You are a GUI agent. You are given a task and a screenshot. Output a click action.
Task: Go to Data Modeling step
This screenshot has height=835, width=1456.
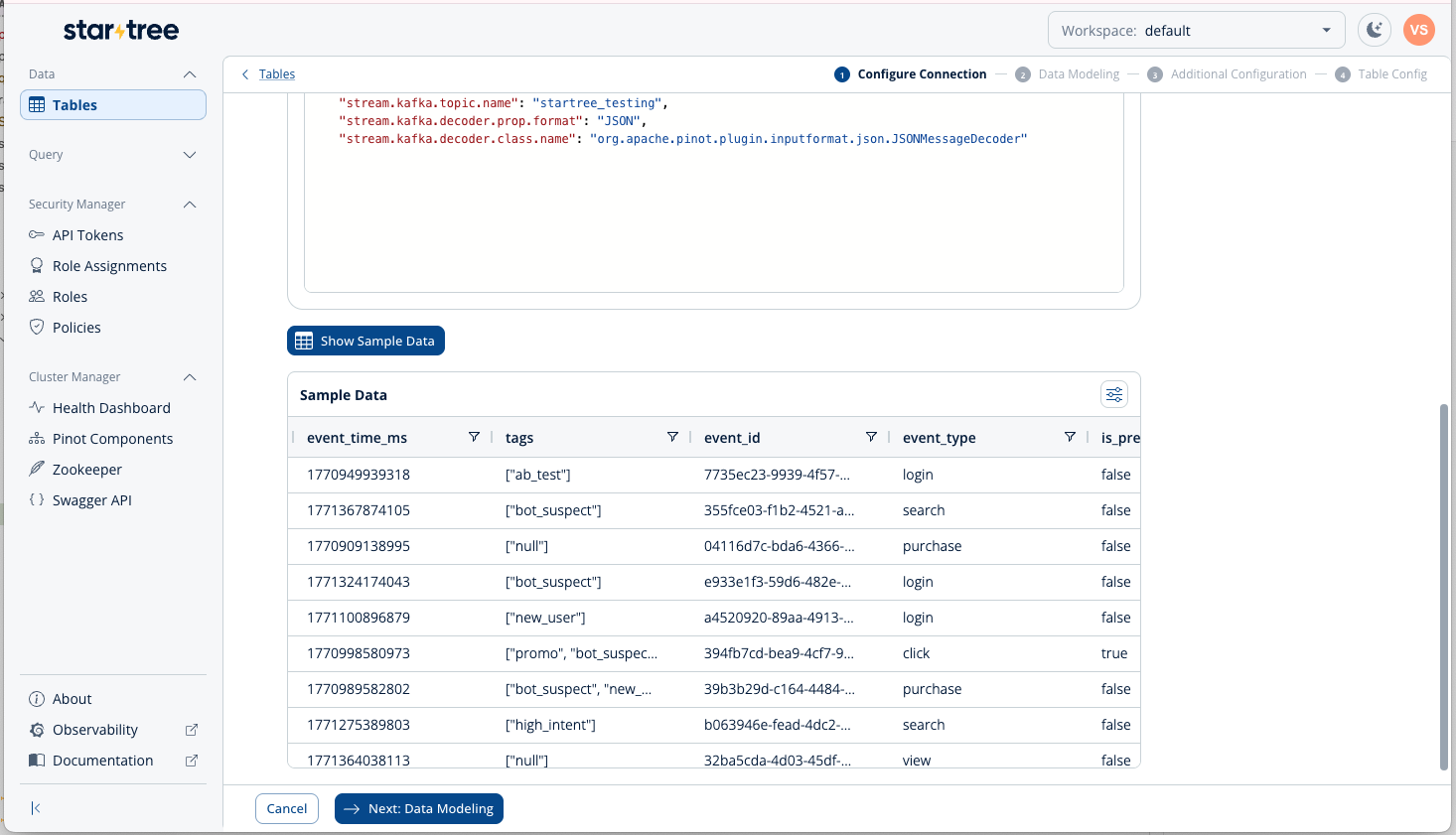coord(1078,74)
